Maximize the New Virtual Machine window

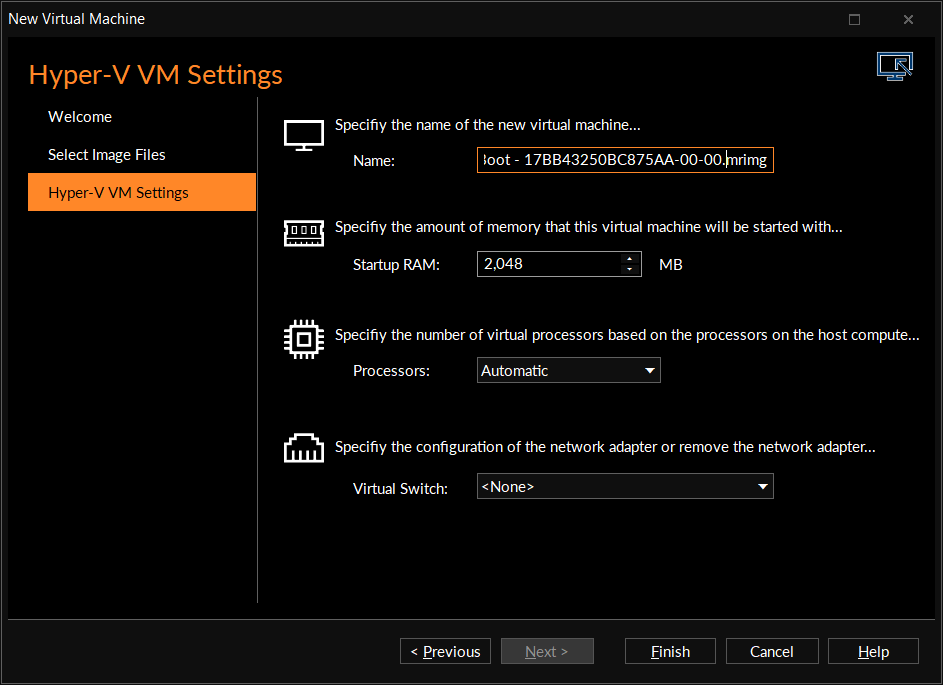(854, 19)
